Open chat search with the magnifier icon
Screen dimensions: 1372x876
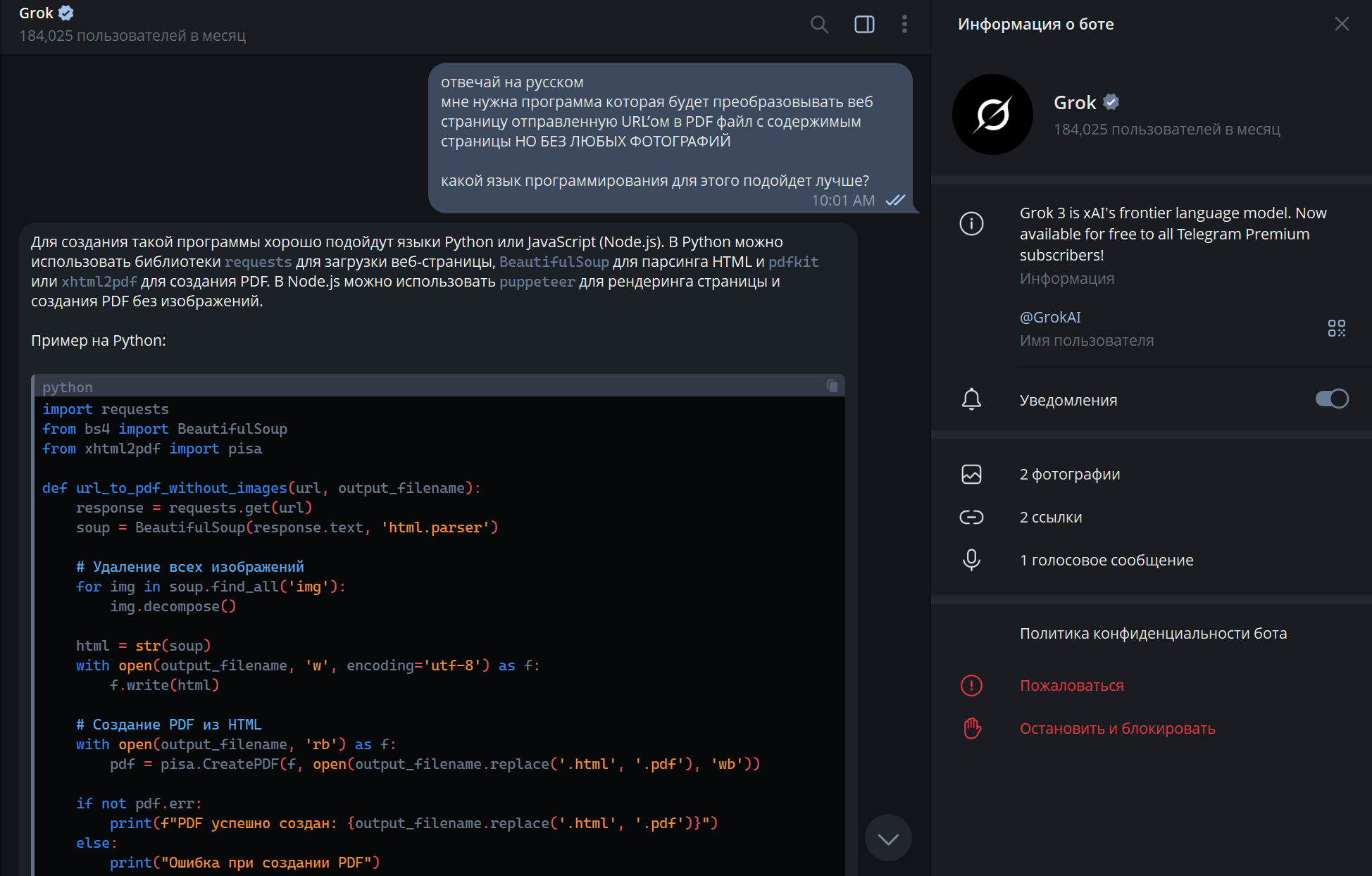[819, 25]
